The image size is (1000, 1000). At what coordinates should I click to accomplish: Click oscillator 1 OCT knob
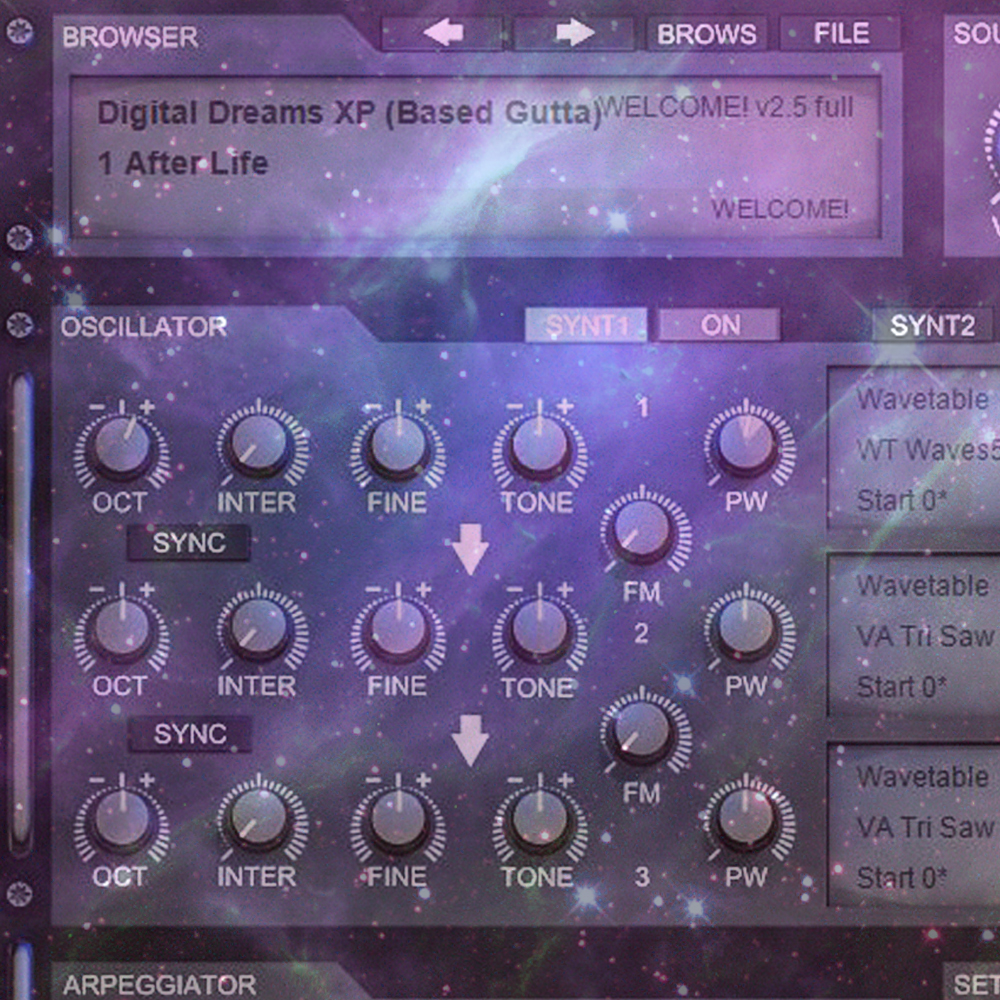122,447
